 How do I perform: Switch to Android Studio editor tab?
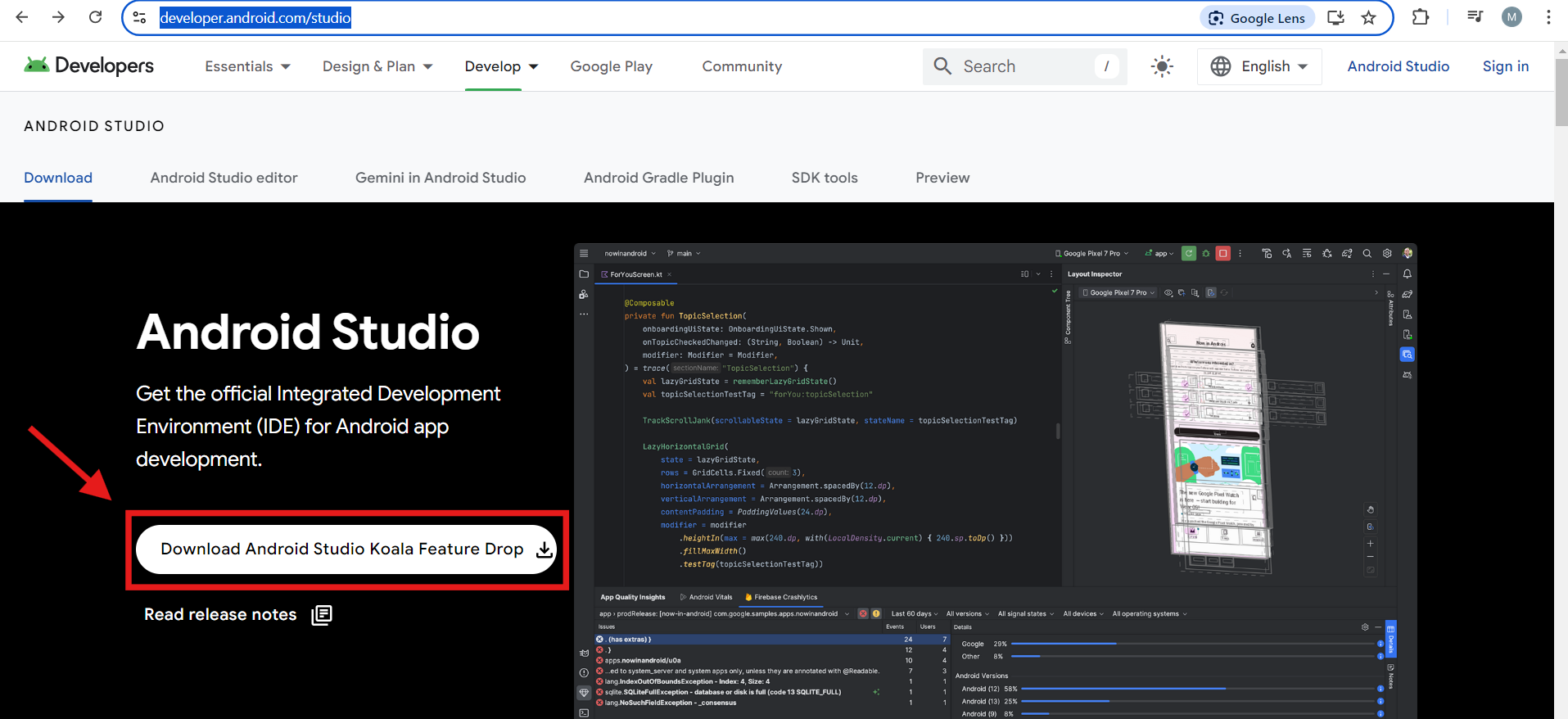click(224, 178)
